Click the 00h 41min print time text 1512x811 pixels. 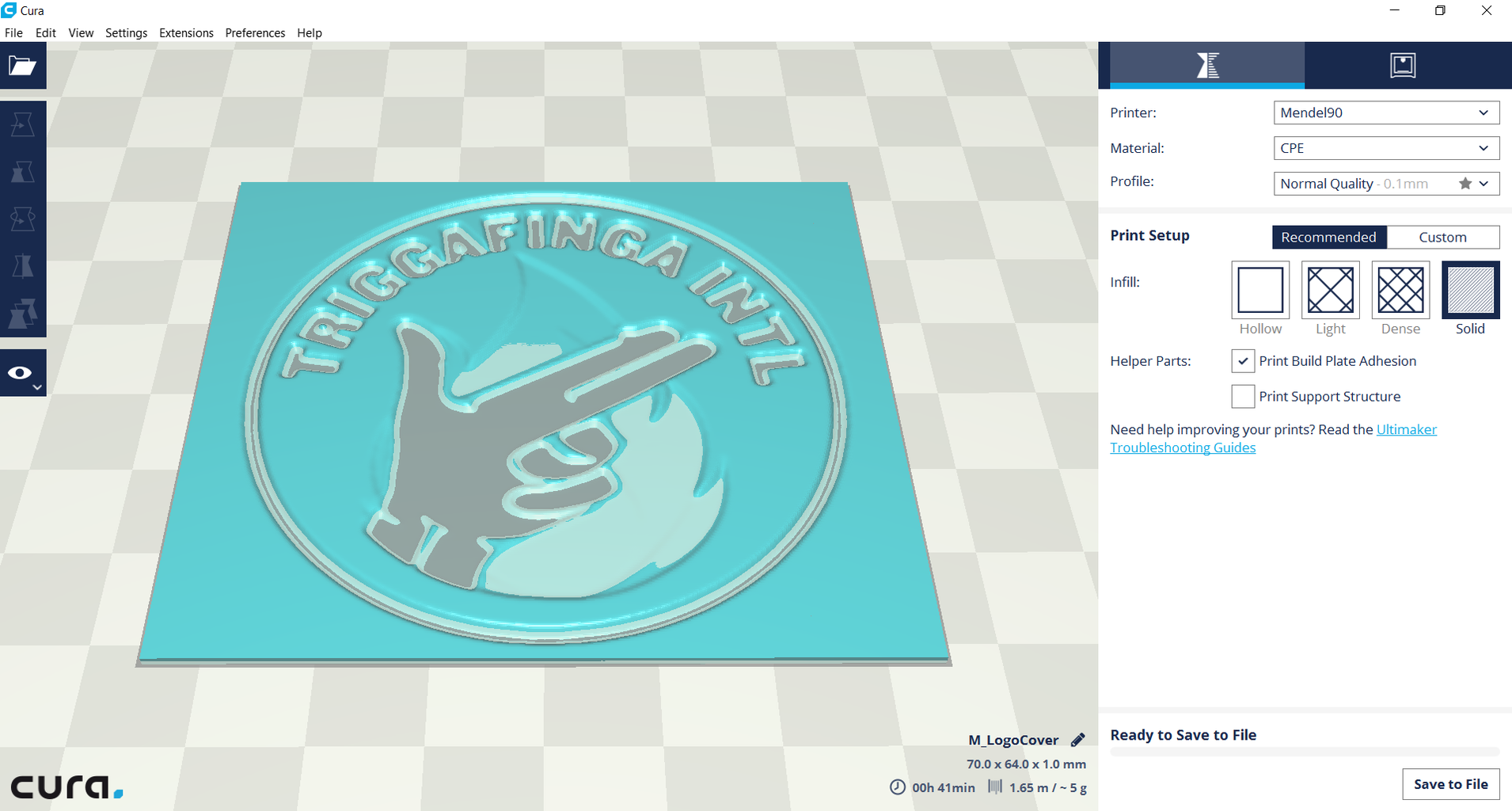coord(944,788)
